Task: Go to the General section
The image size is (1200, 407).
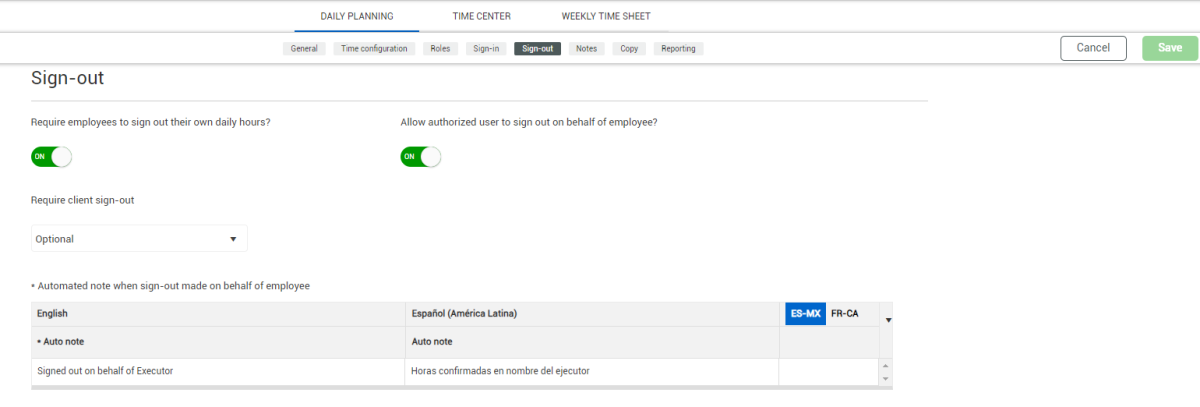Action: pos(304,48)
